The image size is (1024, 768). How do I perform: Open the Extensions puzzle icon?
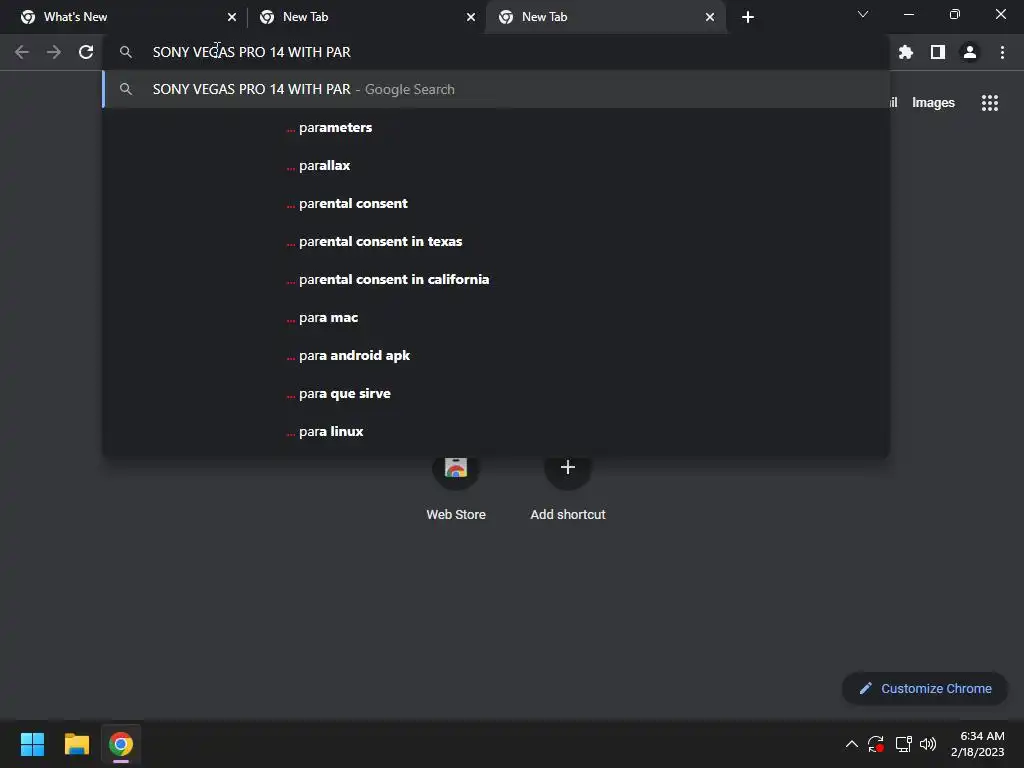[906, 52]
